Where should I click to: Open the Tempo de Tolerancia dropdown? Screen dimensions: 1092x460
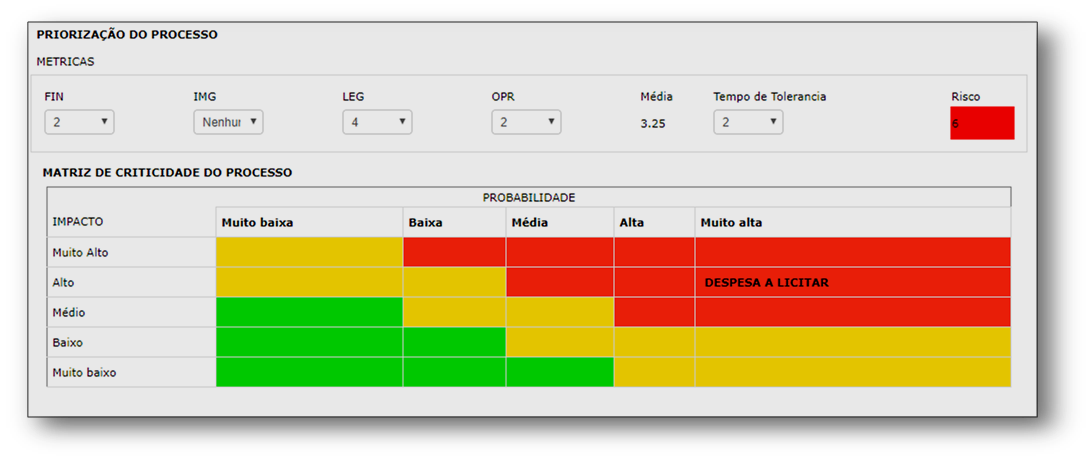(748, 122)
